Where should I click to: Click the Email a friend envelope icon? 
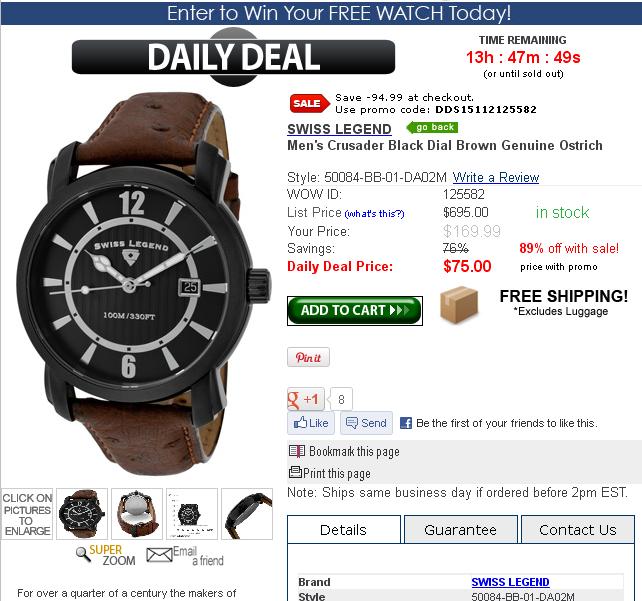pyautogui.click(x=159, y=555)
